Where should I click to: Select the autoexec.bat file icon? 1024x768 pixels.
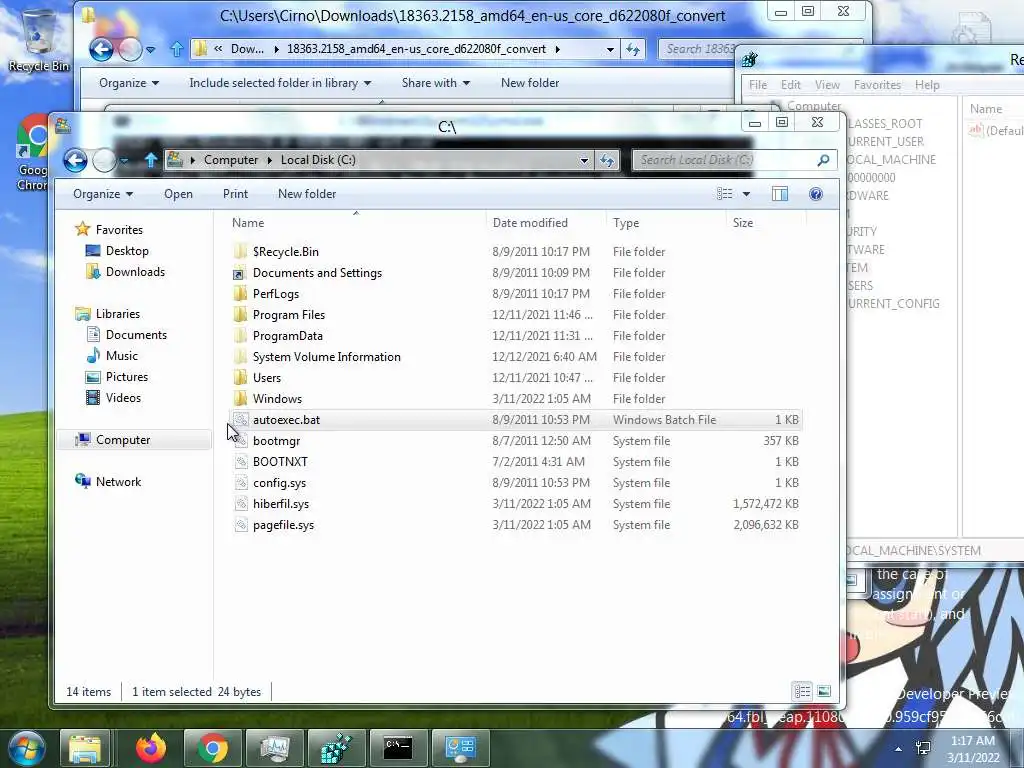point(240,420)
